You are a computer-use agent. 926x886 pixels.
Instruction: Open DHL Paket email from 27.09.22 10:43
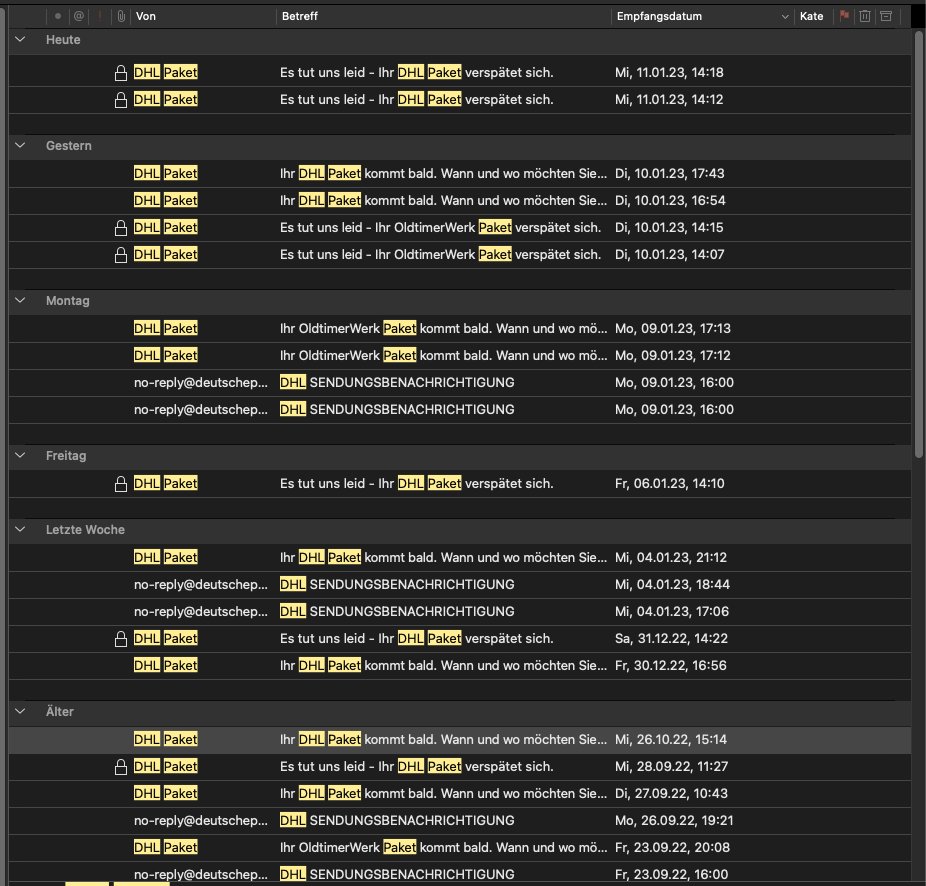[459, 794]
